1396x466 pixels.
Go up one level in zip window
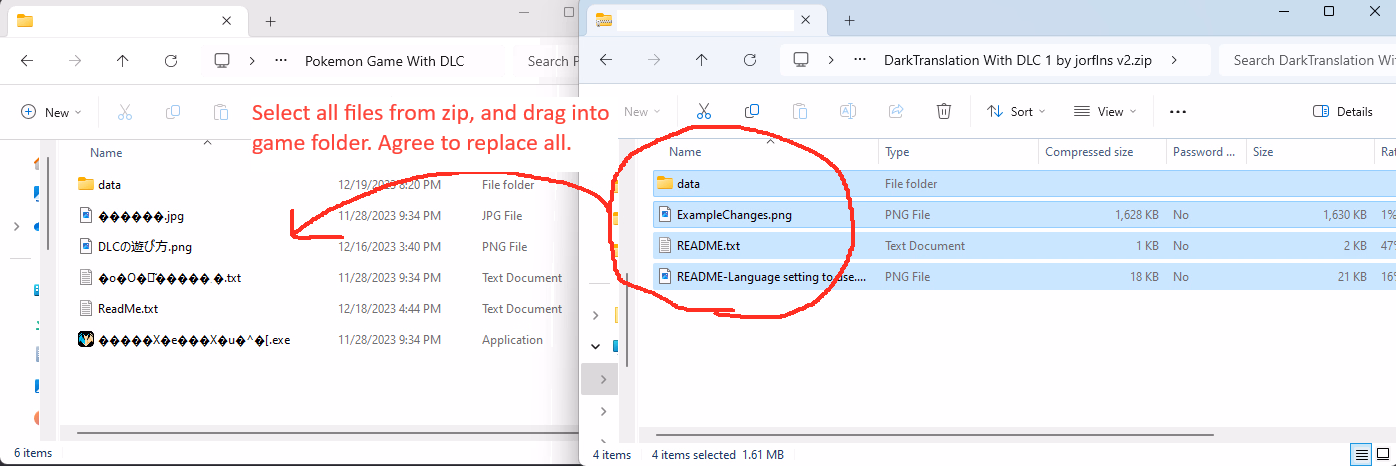point(702,60)
